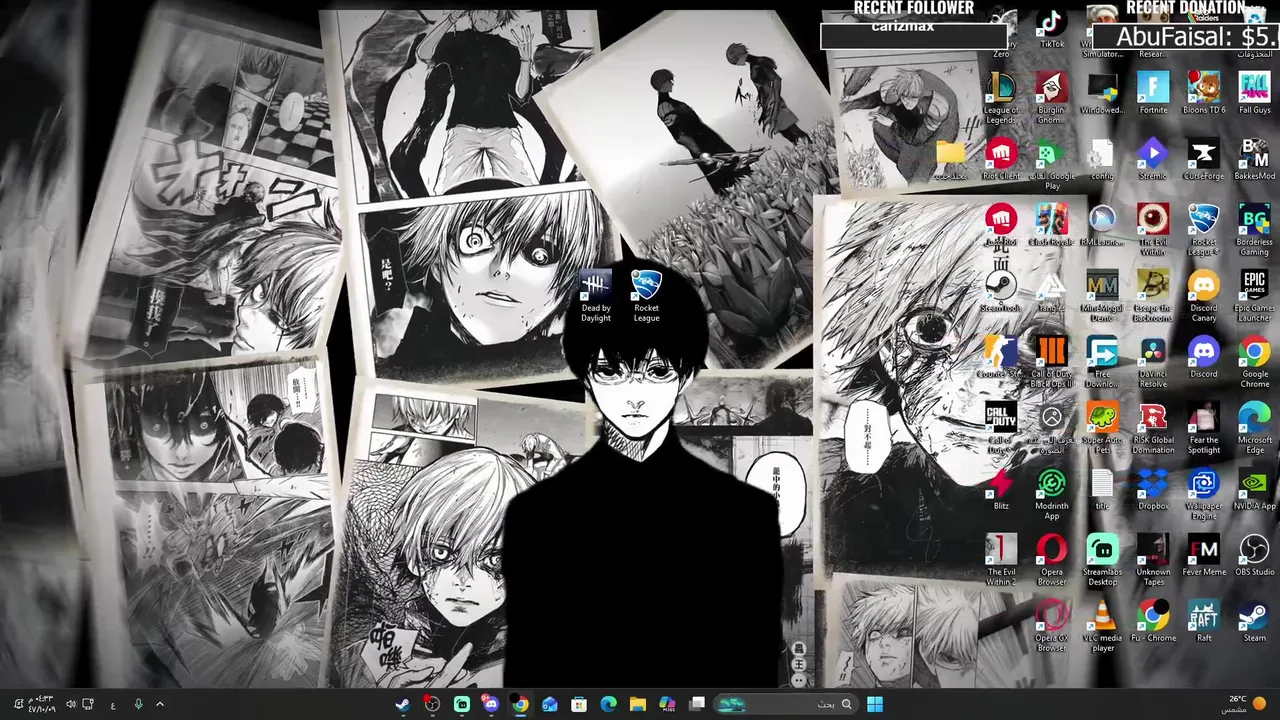Open the CurseForge desktop icon
Screen dimensions: 1280x720
[1204, 158]
